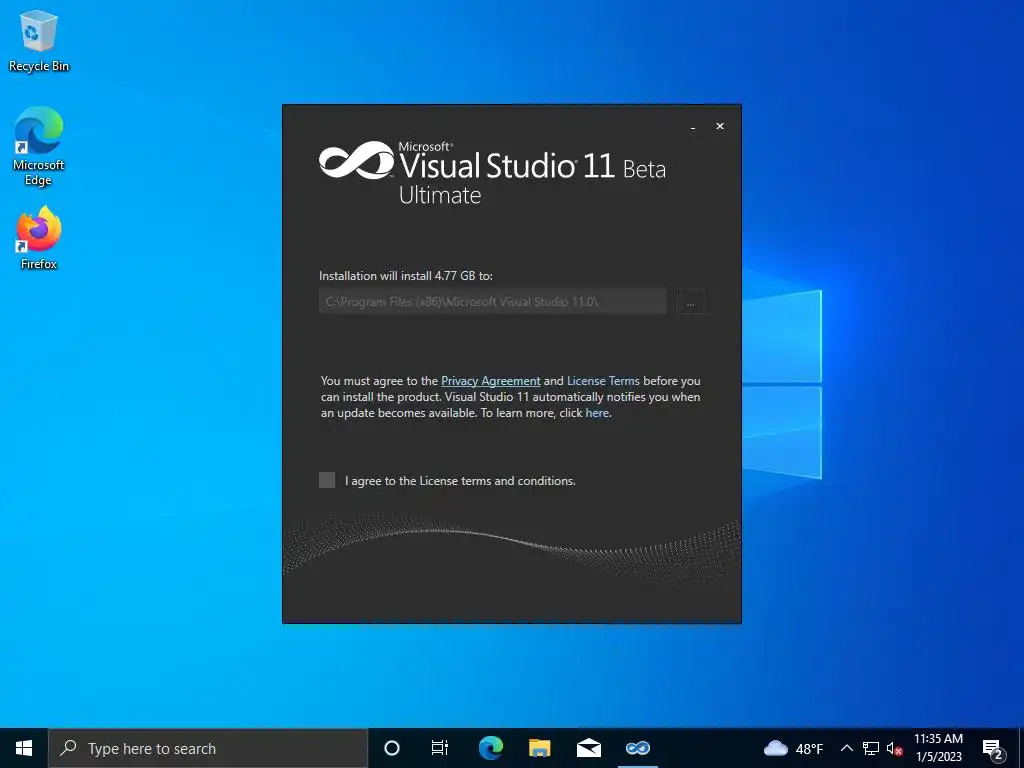Click the taskbar search box
This screenshot has height=768, width=1024.
point(208,748)
